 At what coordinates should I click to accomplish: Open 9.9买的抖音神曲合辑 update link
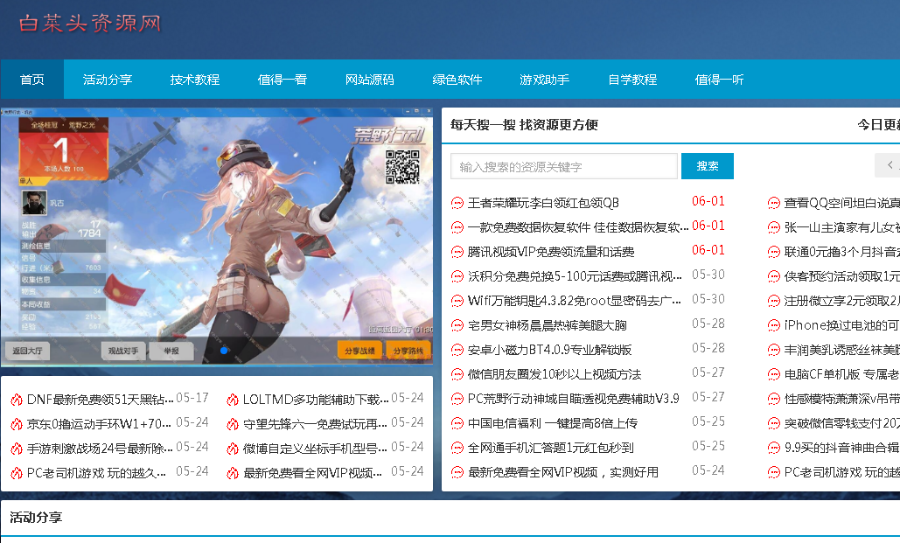pyautogui.click(x=842, y=448)
